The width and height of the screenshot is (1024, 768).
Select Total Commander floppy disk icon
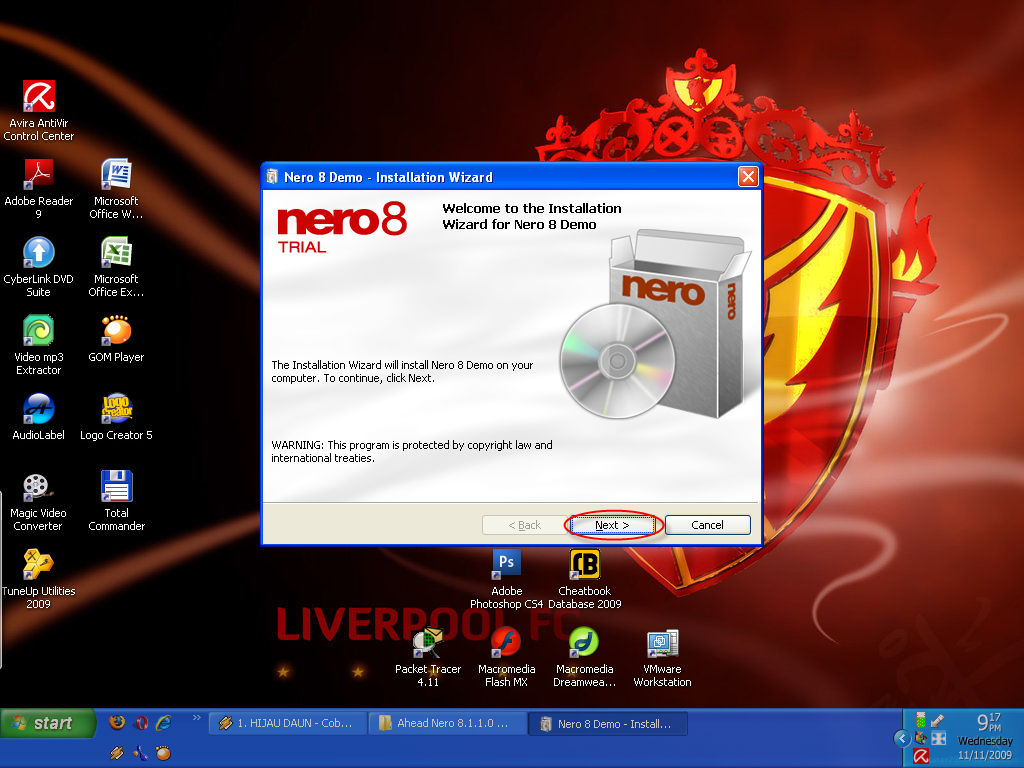click(x=116, y=487)
